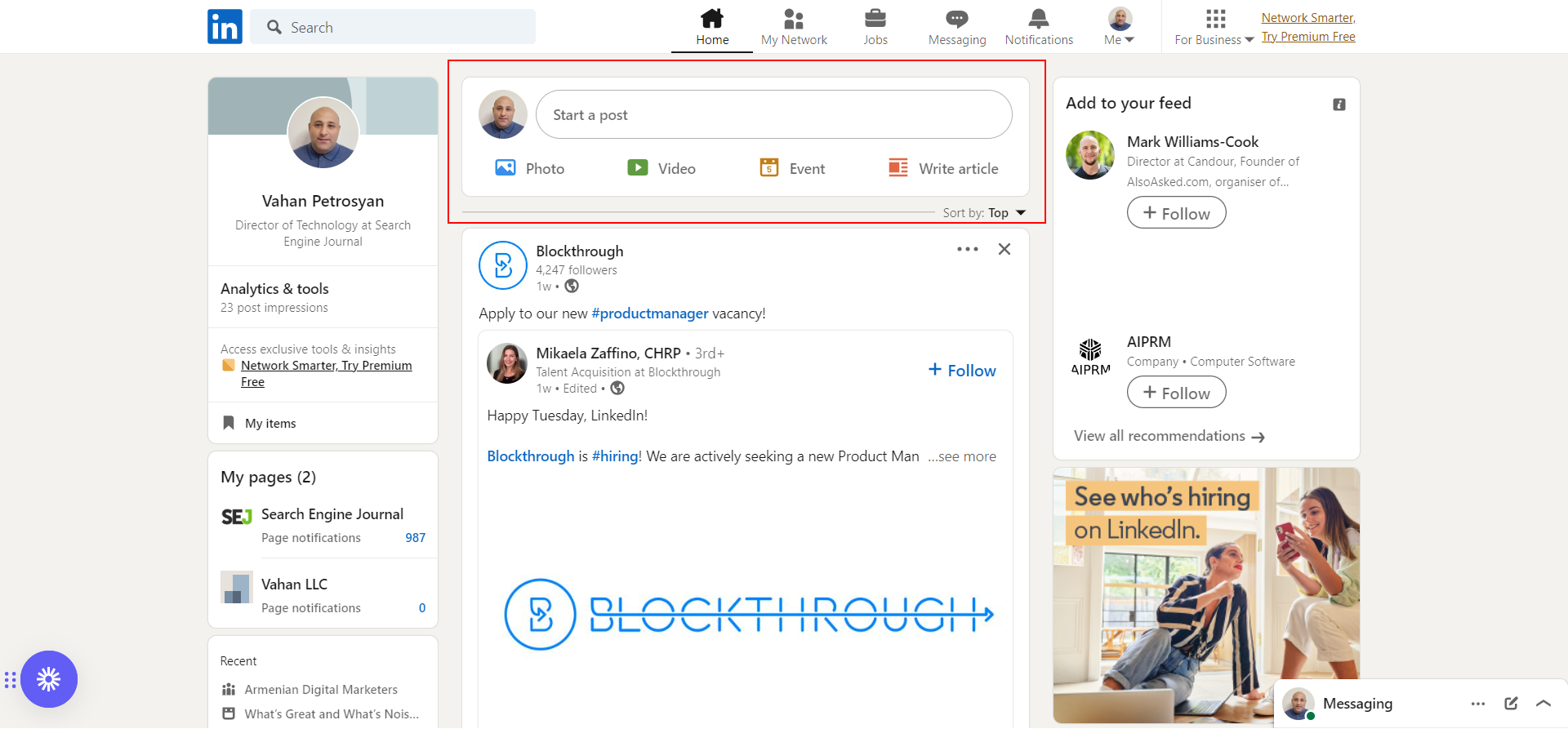
Task: Click globe visibility icon on Blockthrough post
Action: click(572, 287)
